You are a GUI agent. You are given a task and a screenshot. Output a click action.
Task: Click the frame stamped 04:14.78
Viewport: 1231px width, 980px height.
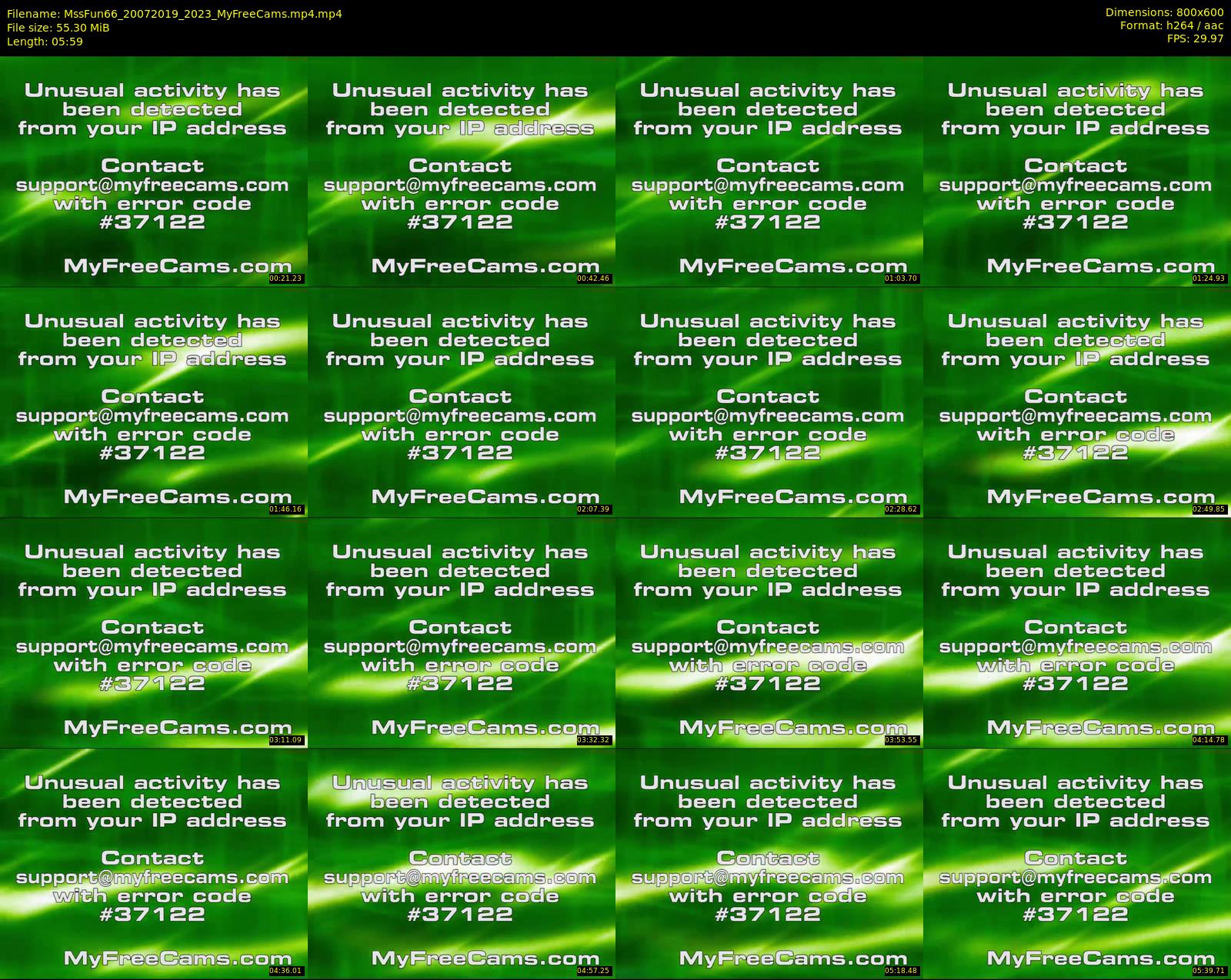(1077, 632)
